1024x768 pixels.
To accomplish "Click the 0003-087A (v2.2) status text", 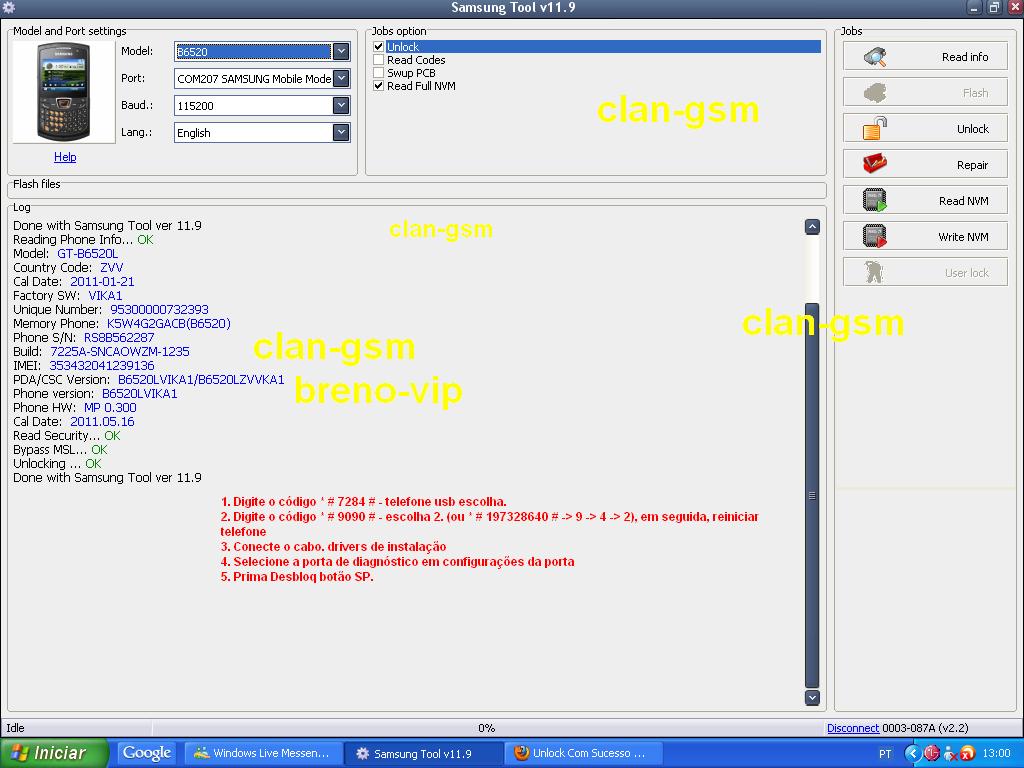I will tap(925, 728).
